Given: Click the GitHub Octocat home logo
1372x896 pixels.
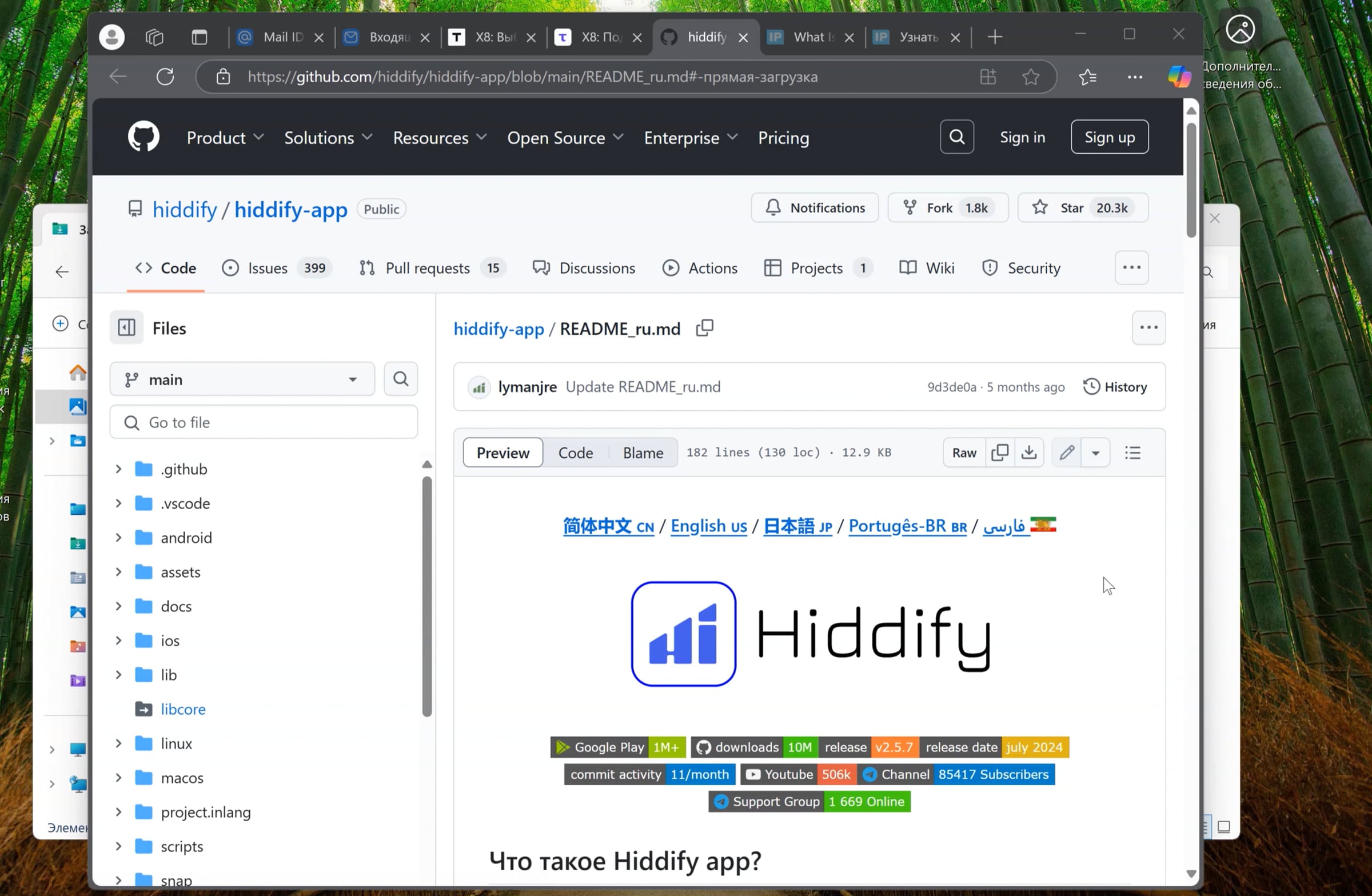Looking at the screenshot, I should coord(143,137).
